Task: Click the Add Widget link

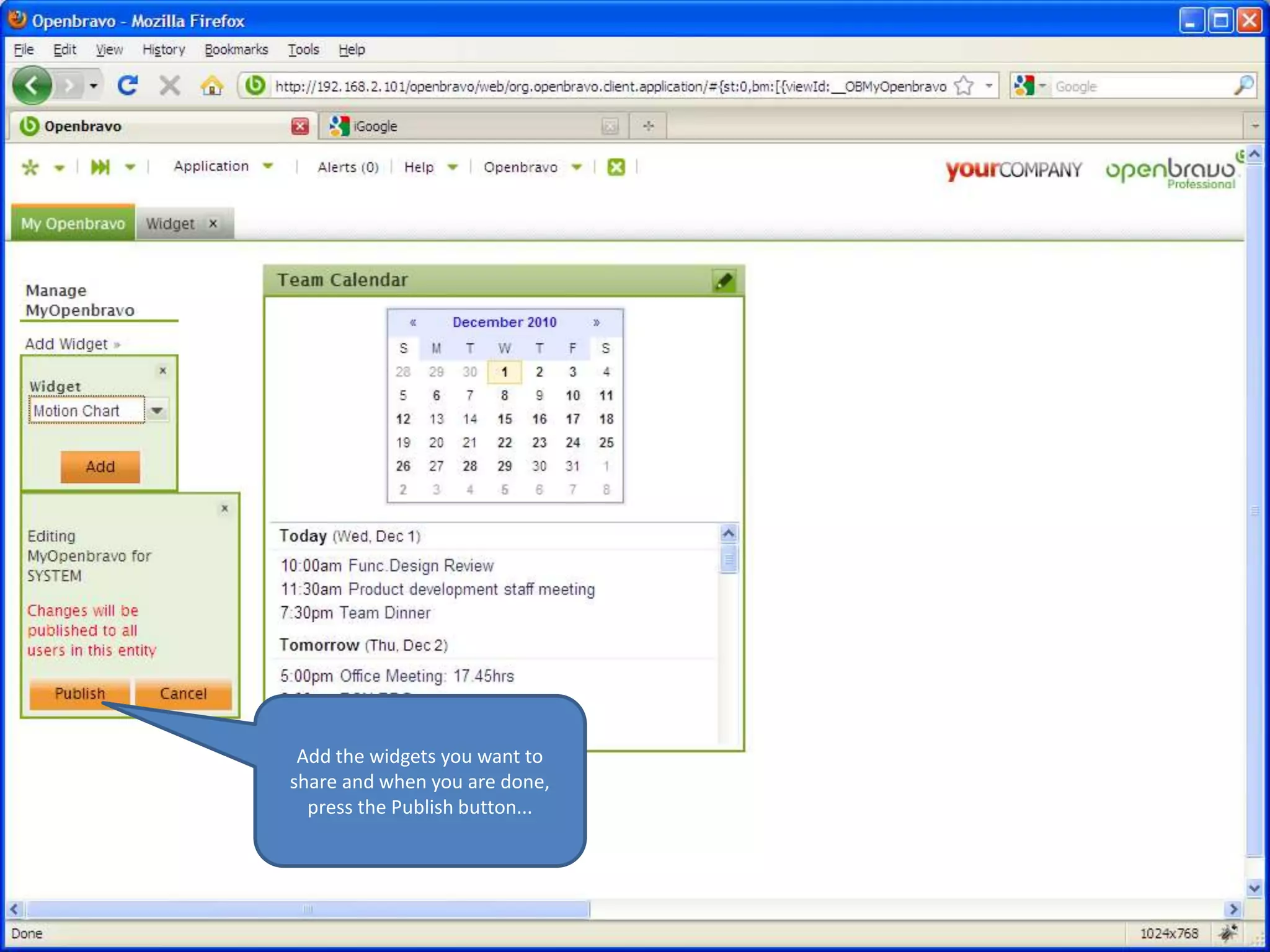Action: [73, 344]
